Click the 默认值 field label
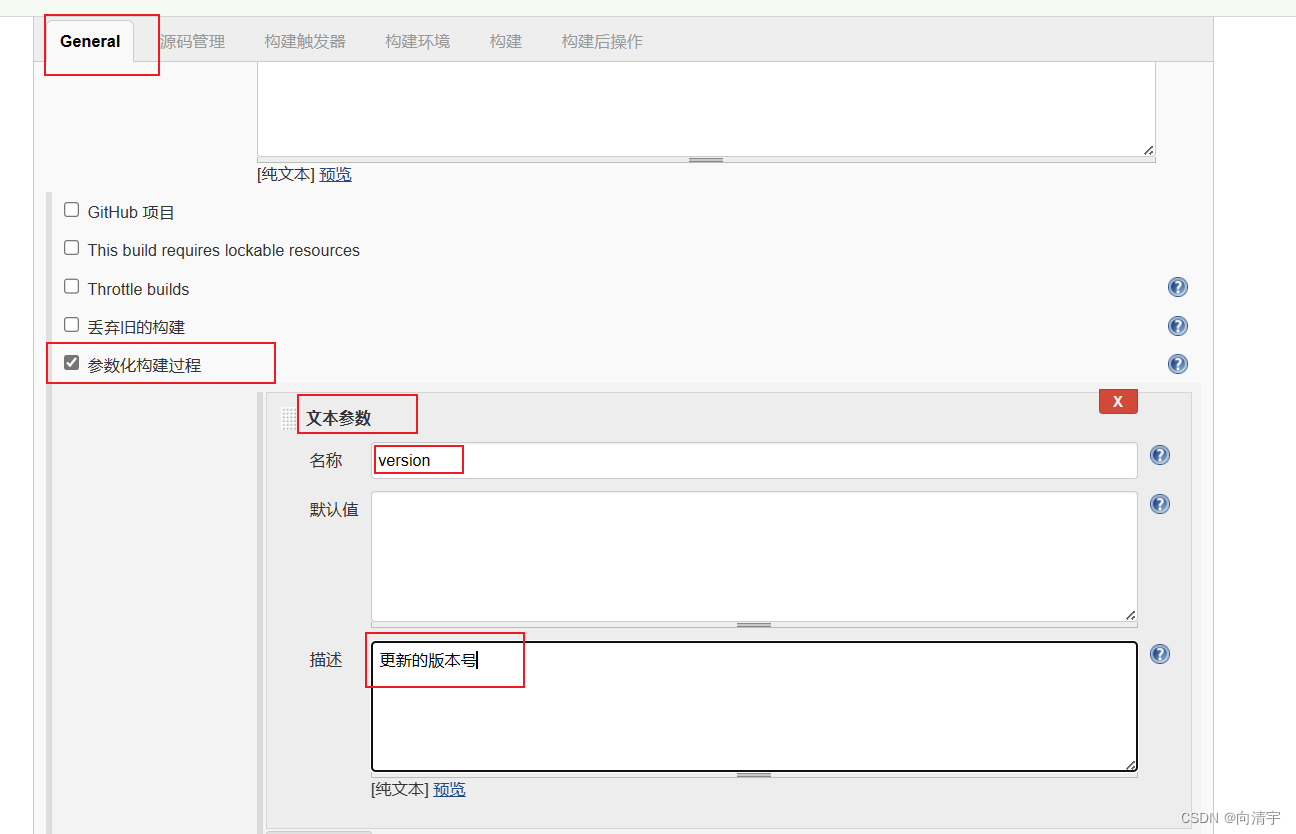 click(x=334, y=509)
